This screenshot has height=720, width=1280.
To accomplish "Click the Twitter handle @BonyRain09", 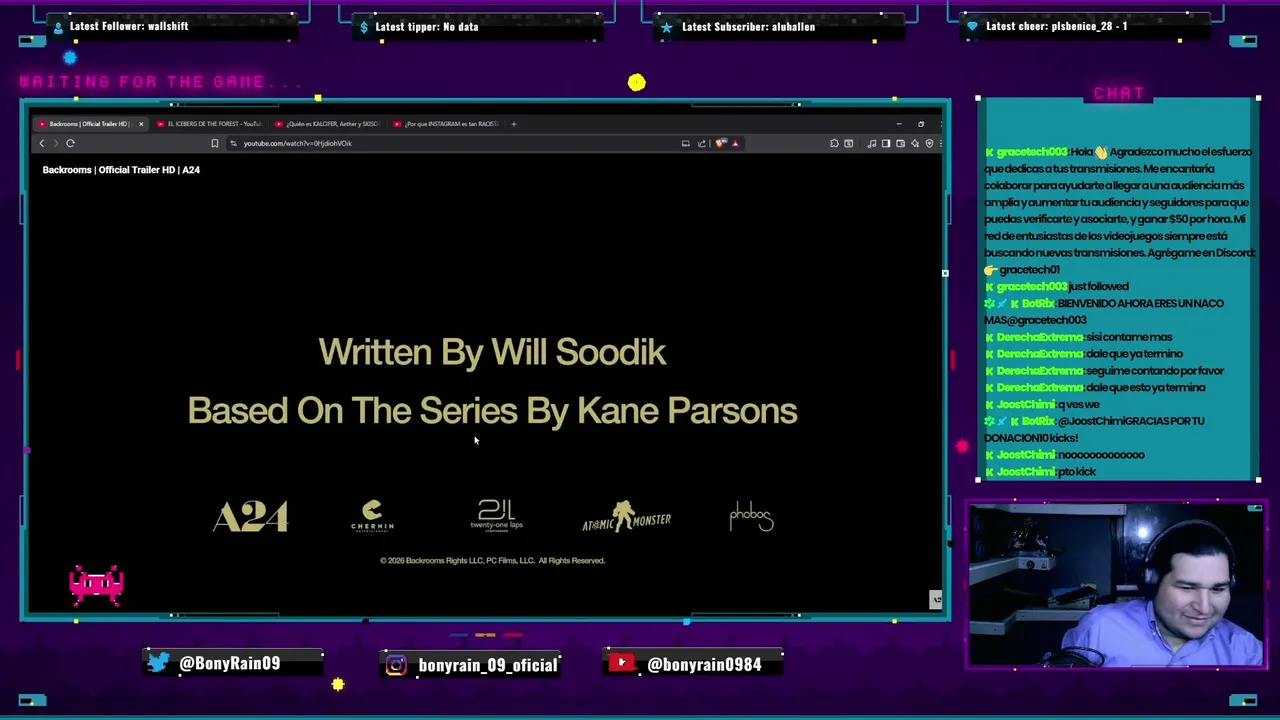I will tap(230, 663).
